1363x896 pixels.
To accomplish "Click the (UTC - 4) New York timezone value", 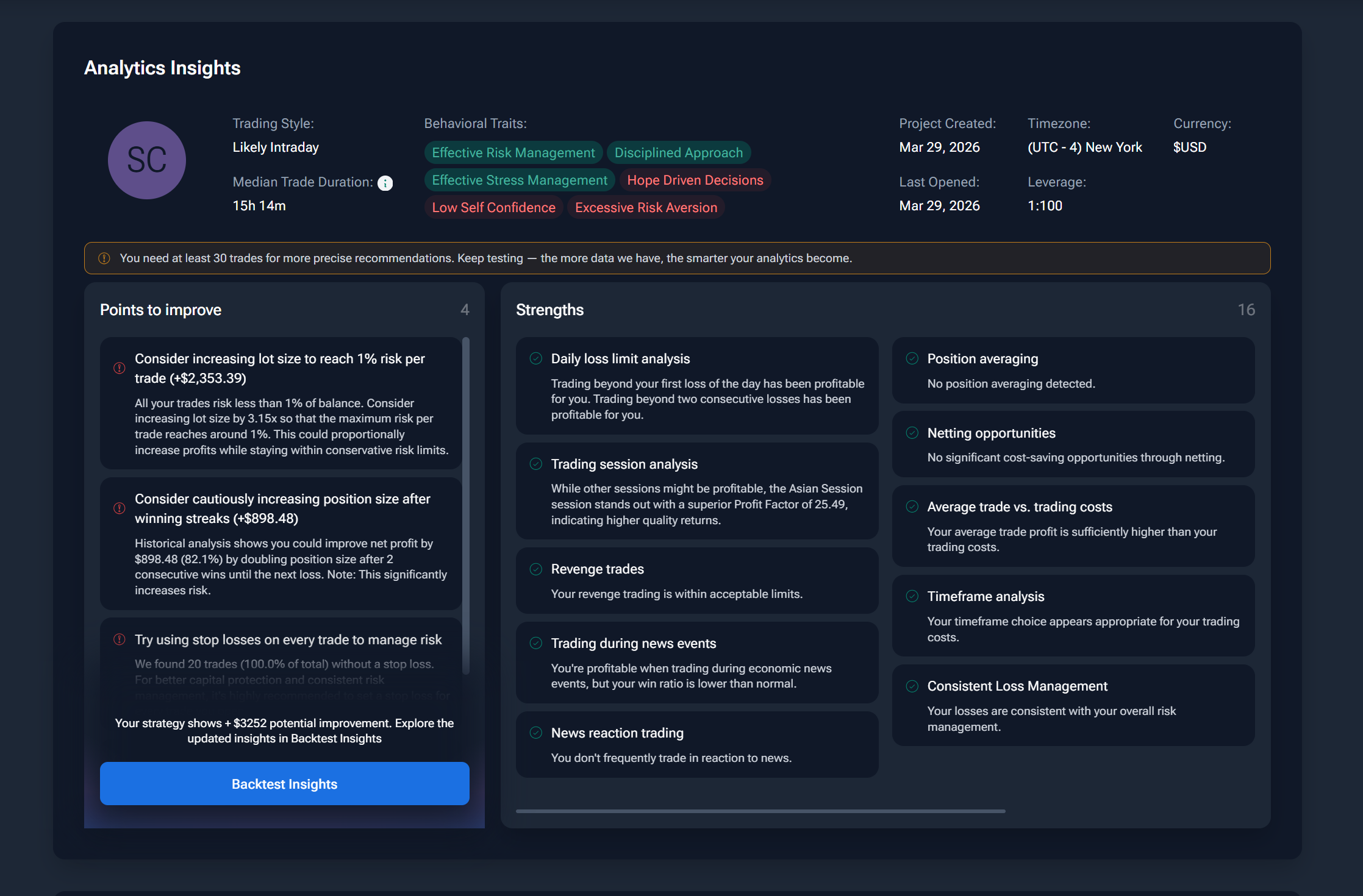I will point(1085,148).
